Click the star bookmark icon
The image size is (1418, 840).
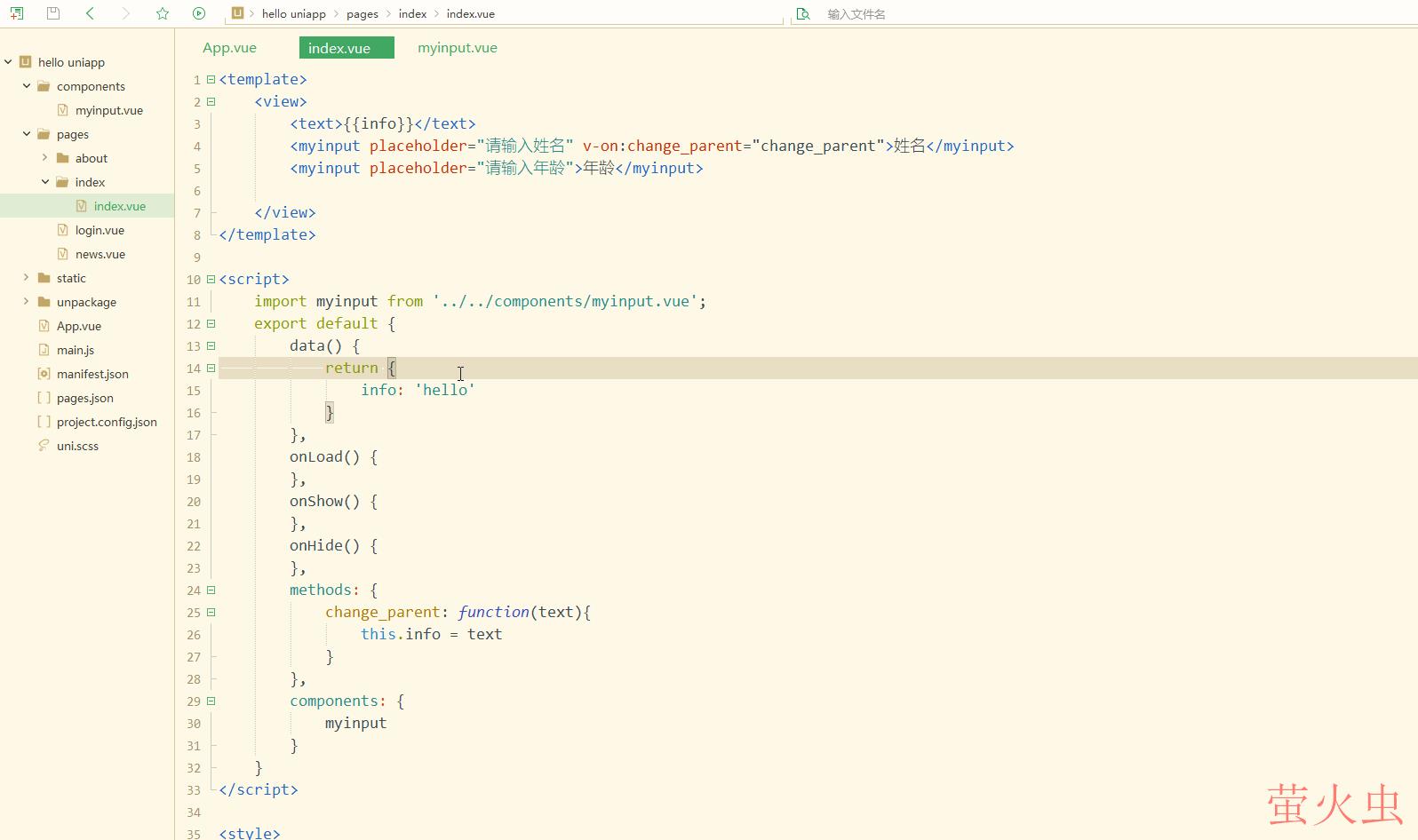163,13
